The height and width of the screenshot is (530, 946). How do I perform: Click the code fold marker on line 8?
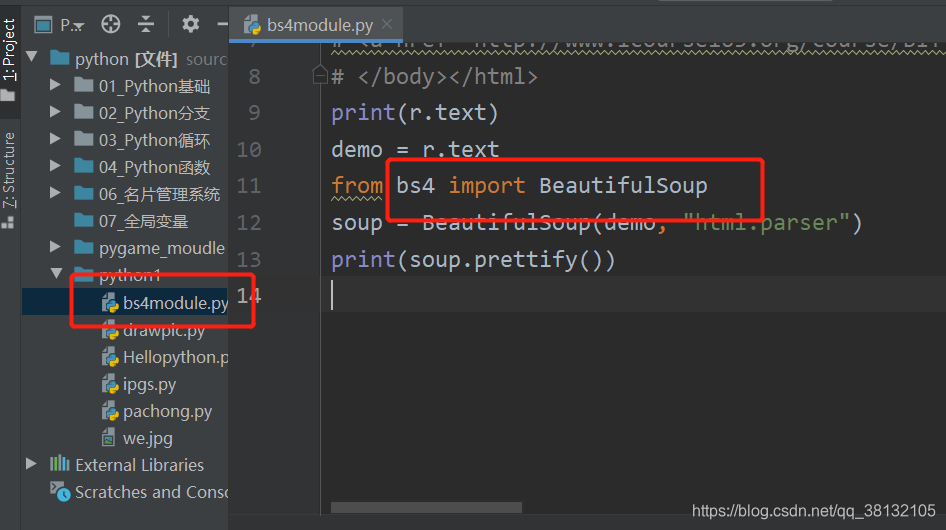click(320, 75)
